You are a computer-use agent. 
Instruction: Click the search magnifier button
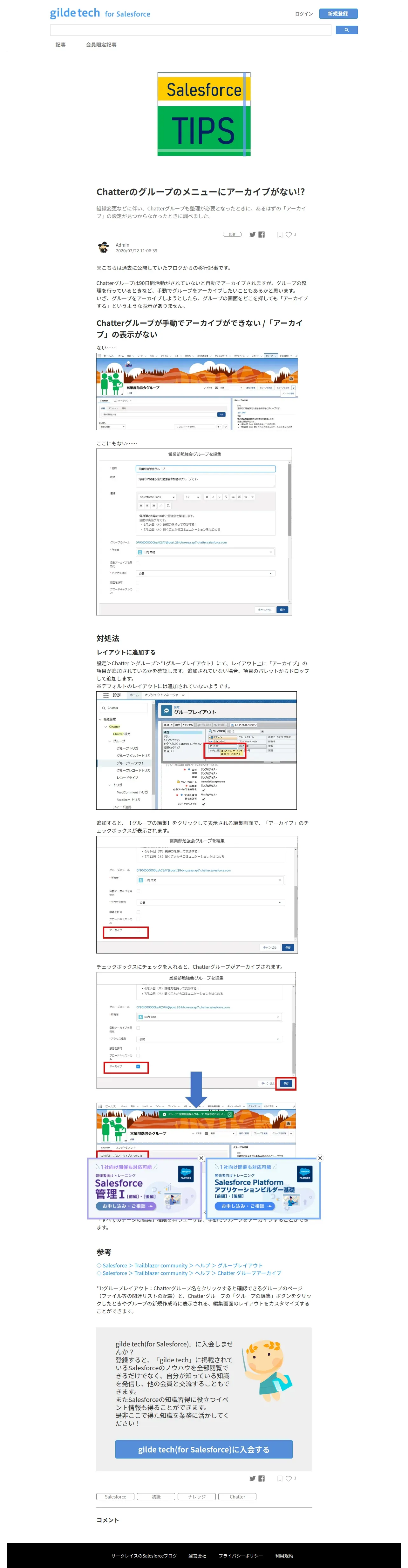click(346, 30)
